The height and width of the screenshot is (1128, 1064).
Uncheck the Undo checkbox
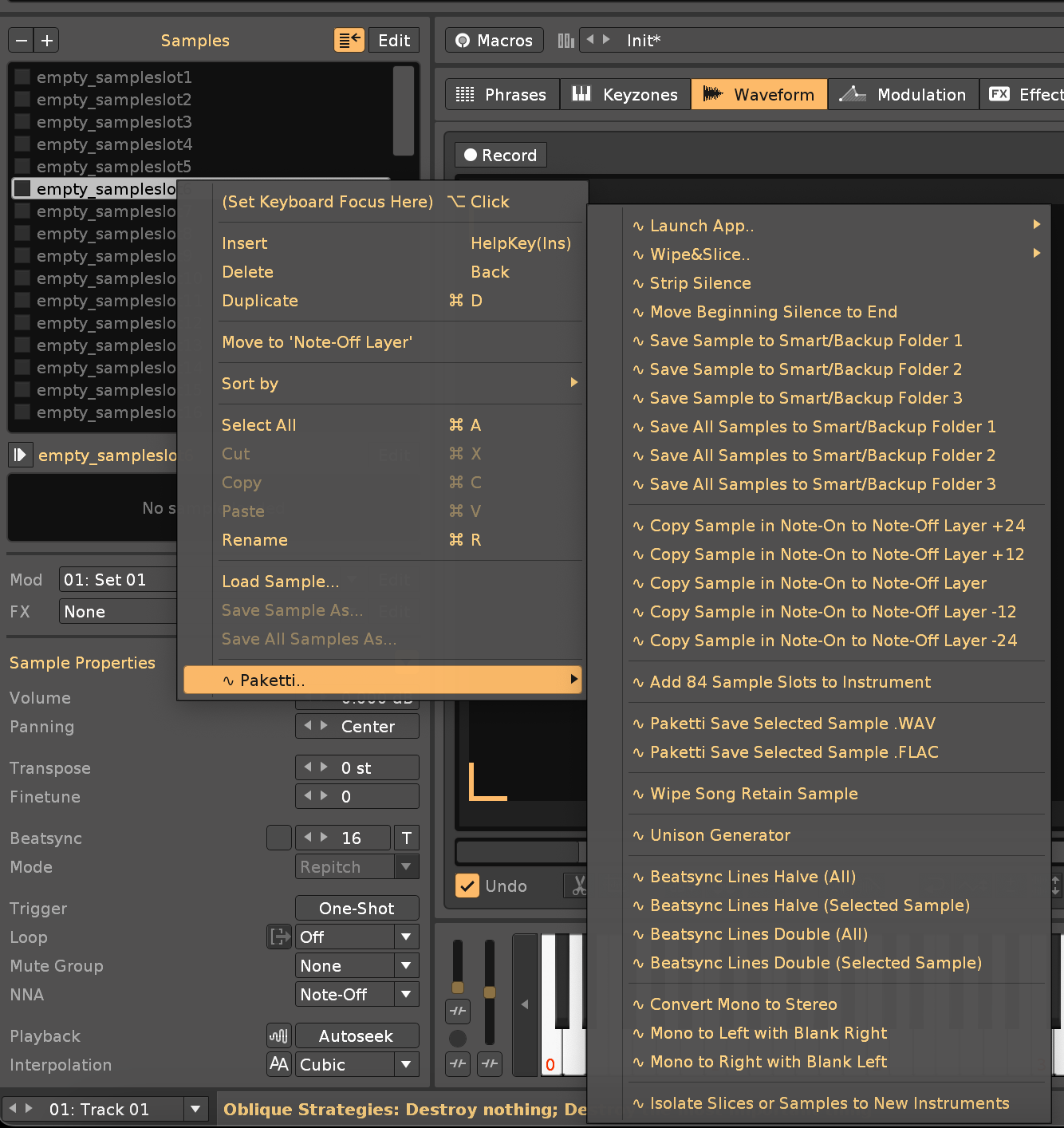(467, 886)
